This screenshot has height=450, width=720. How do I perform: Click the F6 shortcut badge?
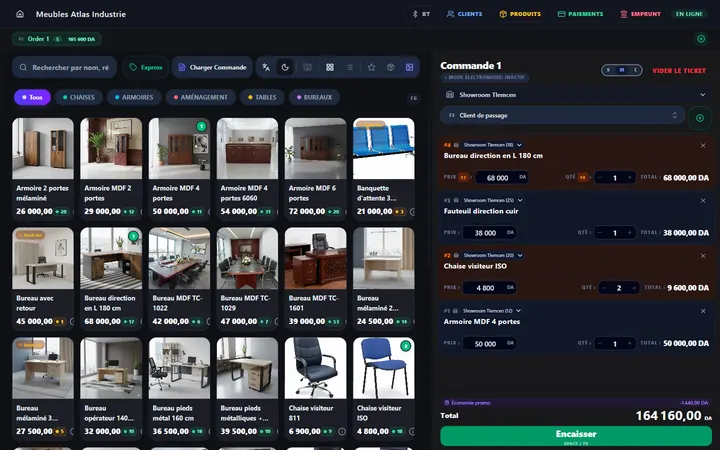pos(413,98)
